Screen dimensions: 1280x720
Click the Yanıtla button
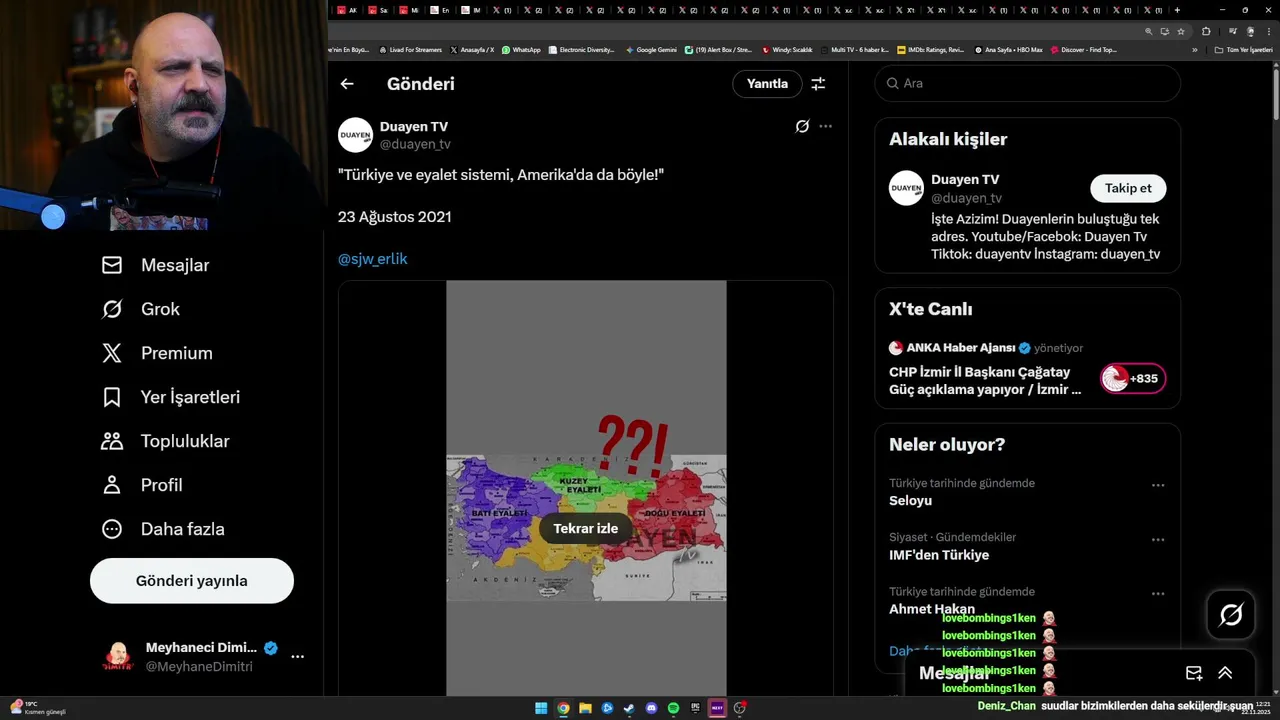point(767,84)
